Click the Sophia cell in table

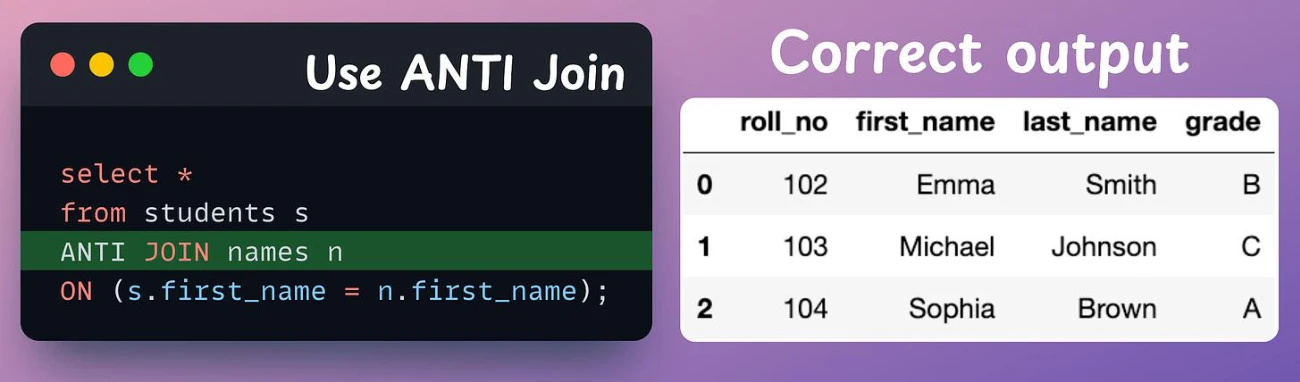952,309
